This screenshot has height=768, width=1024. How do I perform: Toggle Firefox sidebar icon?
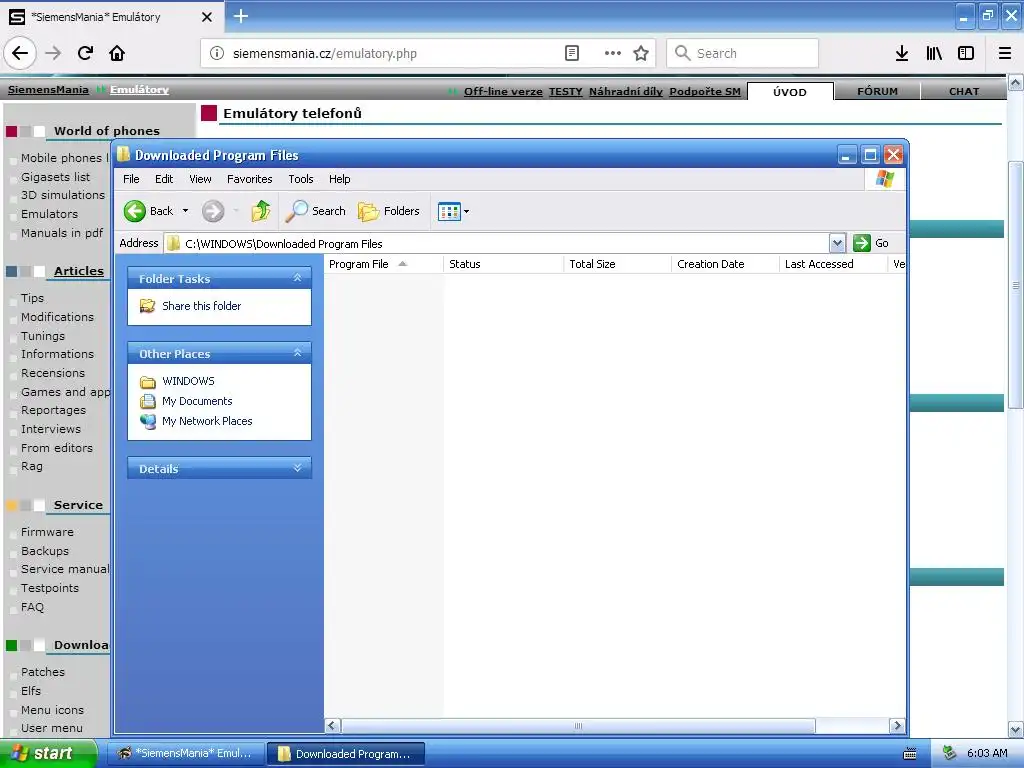(966, 54)
